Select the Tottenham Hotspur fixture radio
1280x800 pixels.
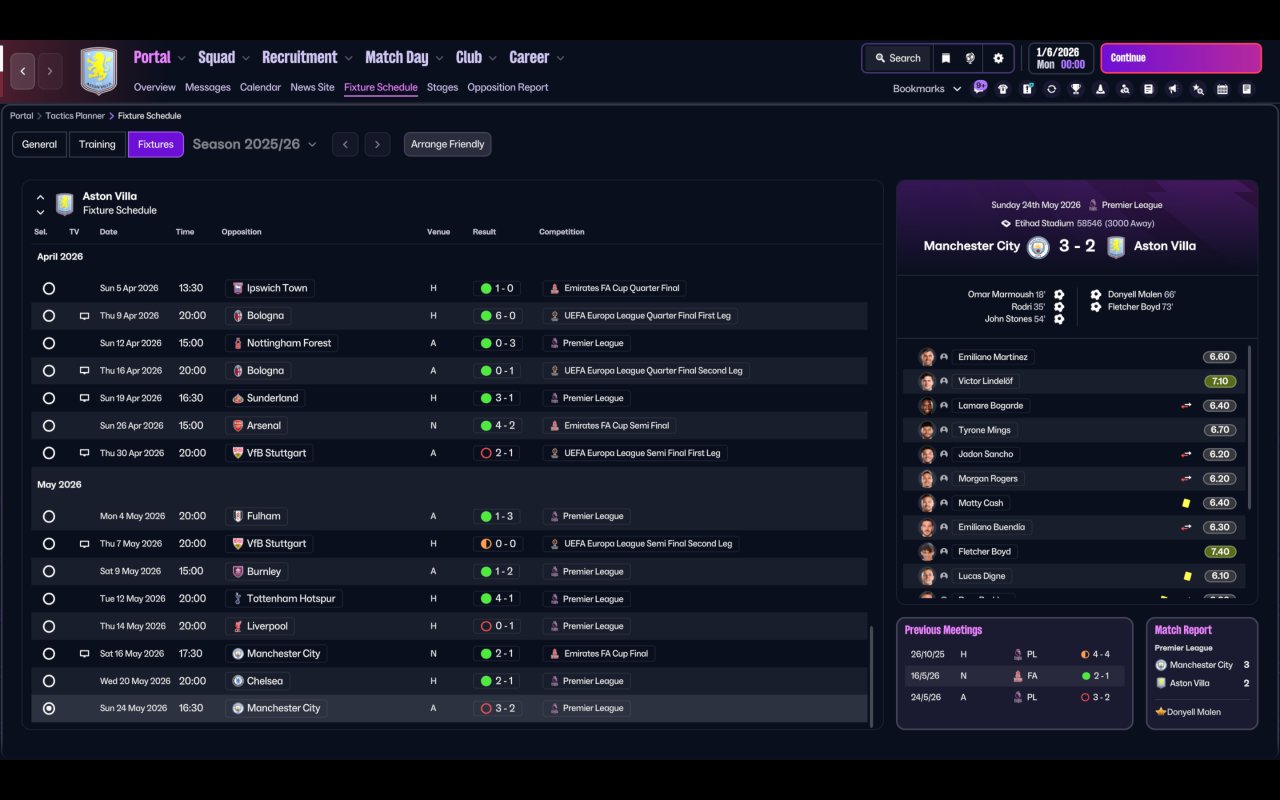tap(49, 599)
